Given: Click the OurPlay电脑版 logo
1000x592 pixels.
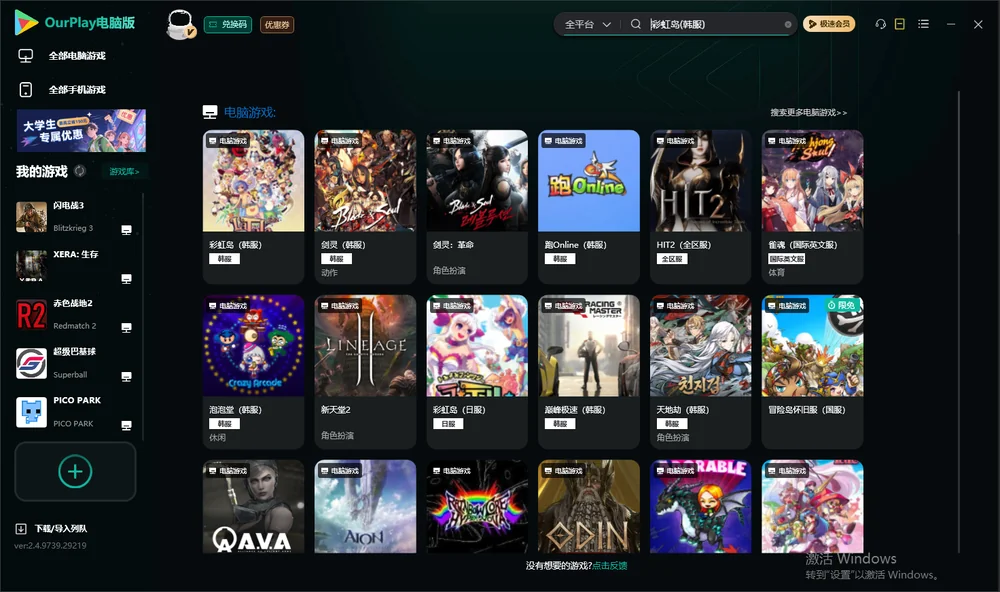Looking at the screenshot, I should 75,23.
